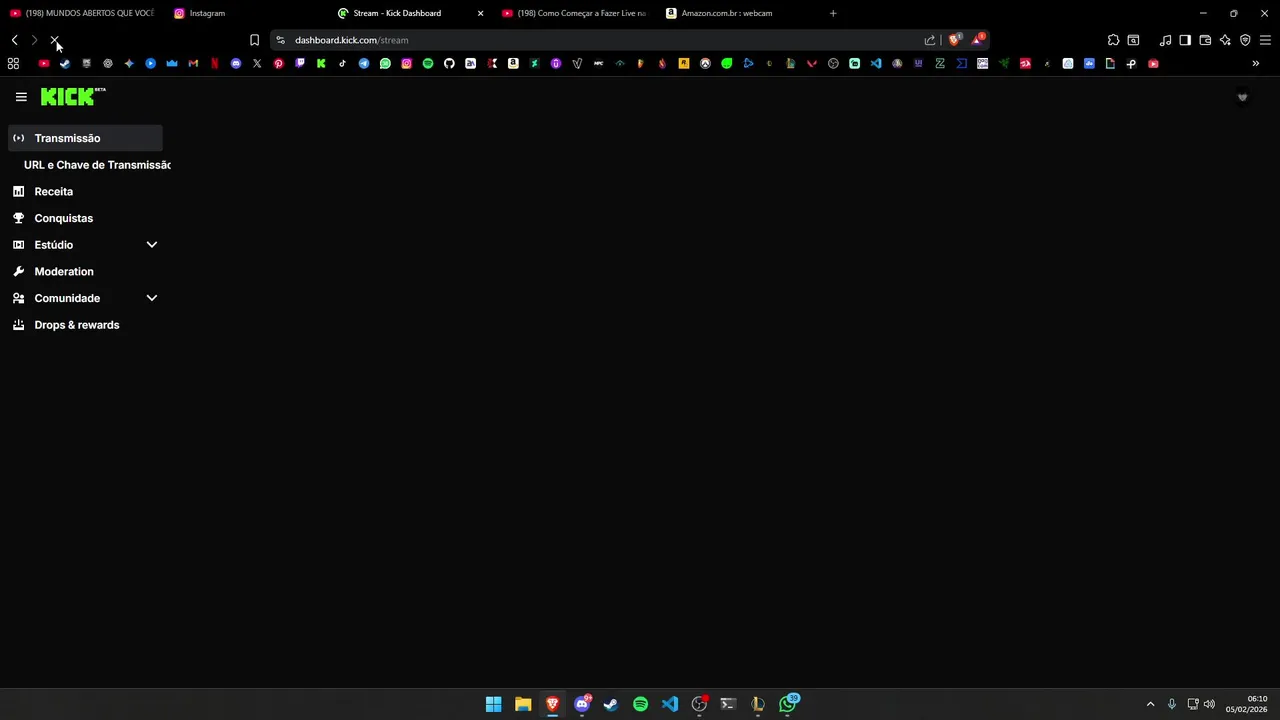This screenshot has width=1280, height=720.
Task: Open the Brave Shields icon
Action: point(955,40)
